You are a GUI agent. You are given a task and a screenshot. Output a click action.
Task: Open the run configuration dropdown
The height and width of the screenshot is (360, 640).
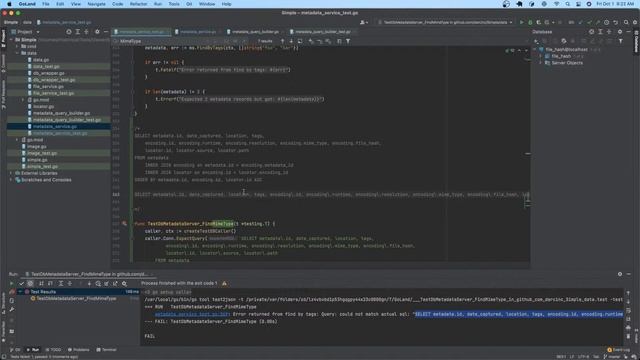point(446,22)
